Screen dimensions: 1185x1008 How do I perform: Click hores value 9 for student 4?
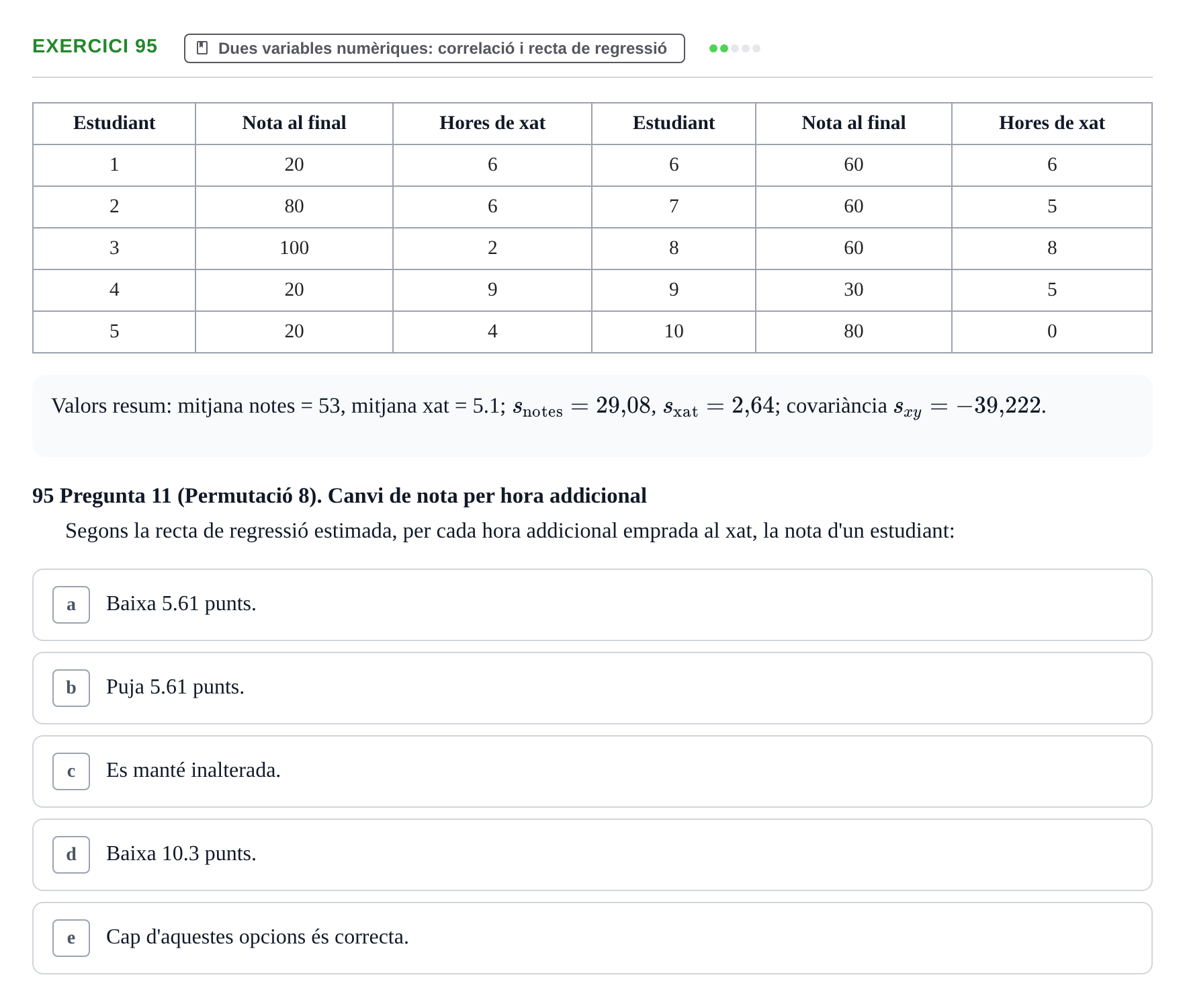click(492, 290)
